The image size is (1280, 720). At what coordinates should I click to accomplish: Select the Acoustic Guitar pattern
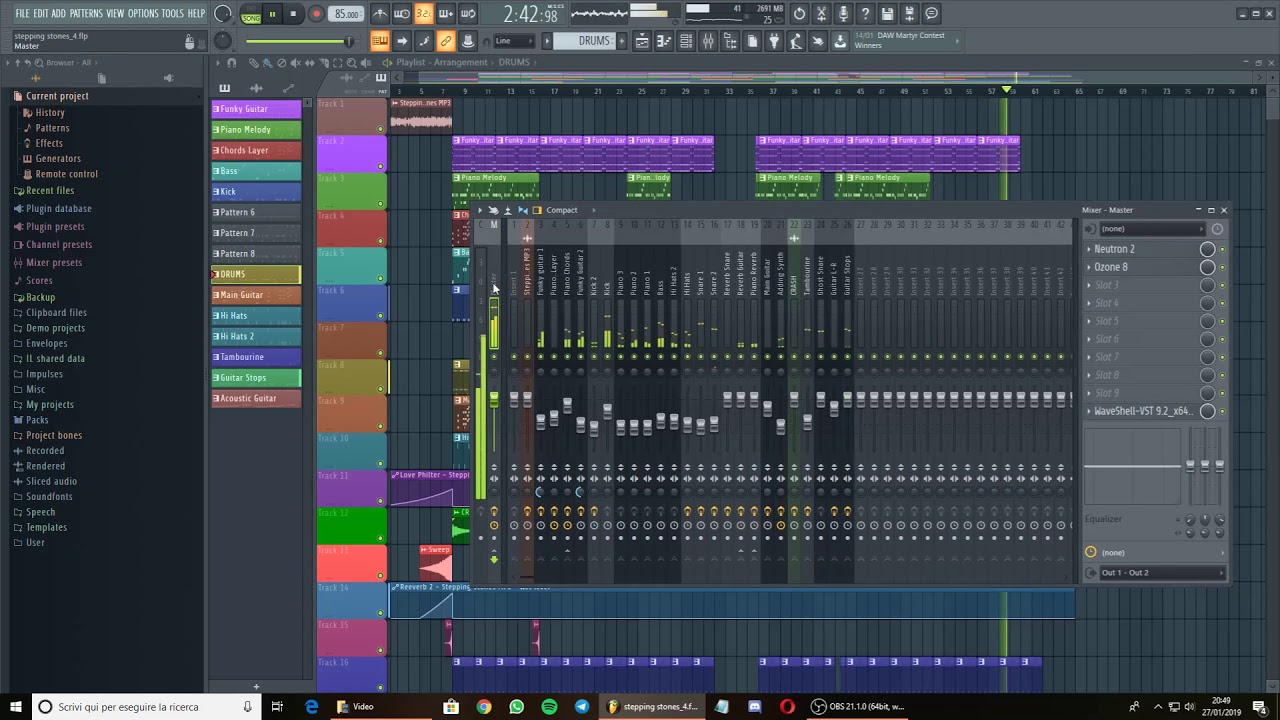point(256,398)
